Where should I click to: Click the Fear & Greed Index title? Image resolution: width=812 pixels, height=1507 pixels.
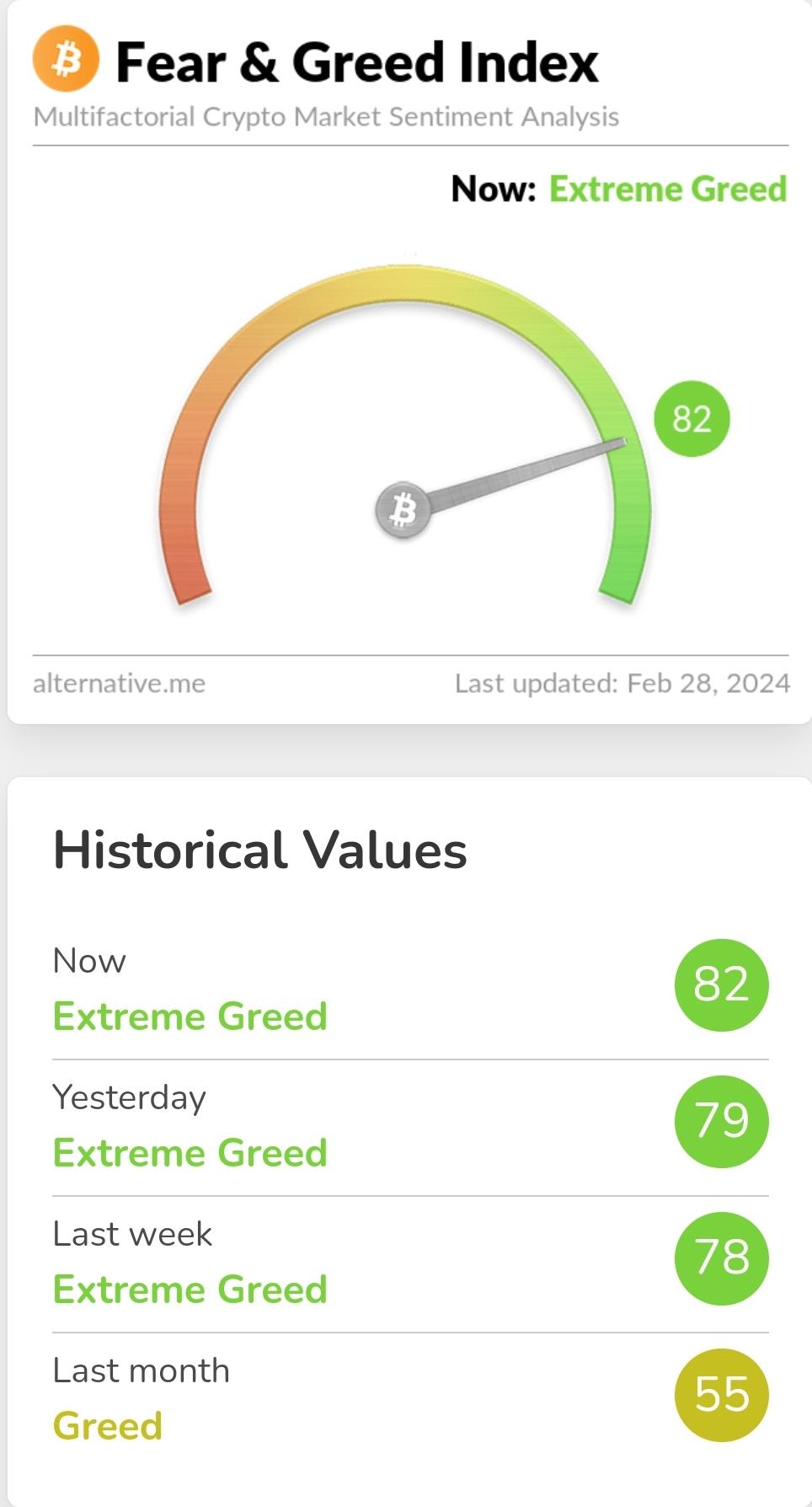coord(357,62)
